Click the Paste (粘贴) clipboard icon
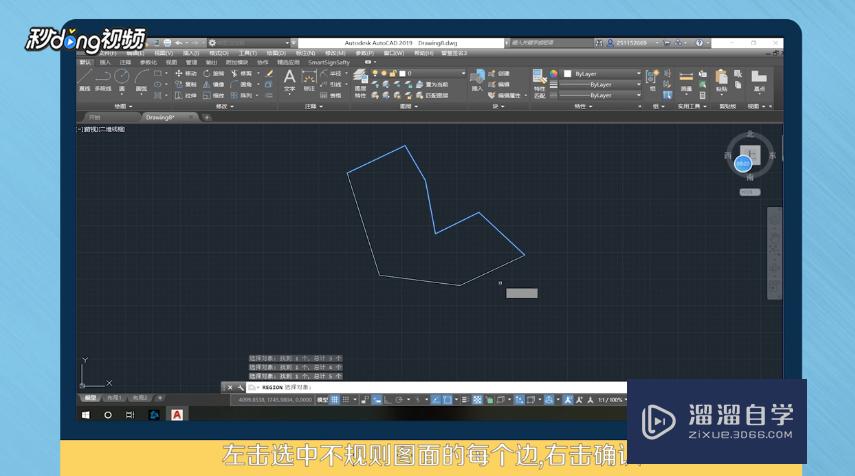This screenshot has width=855, height=476. 721,81
